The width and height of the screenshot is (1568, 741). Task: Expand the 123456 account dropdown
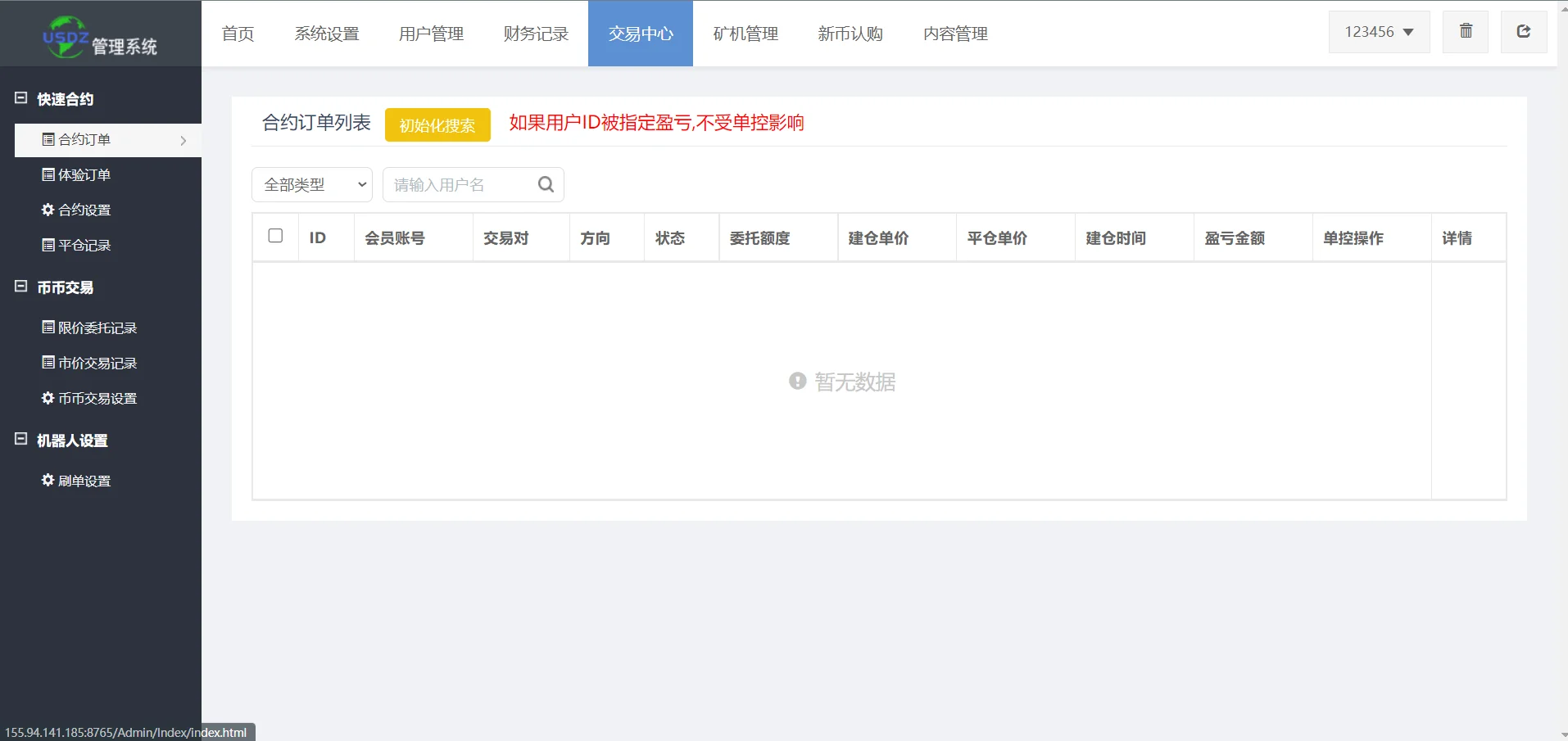coord(1379,32)
